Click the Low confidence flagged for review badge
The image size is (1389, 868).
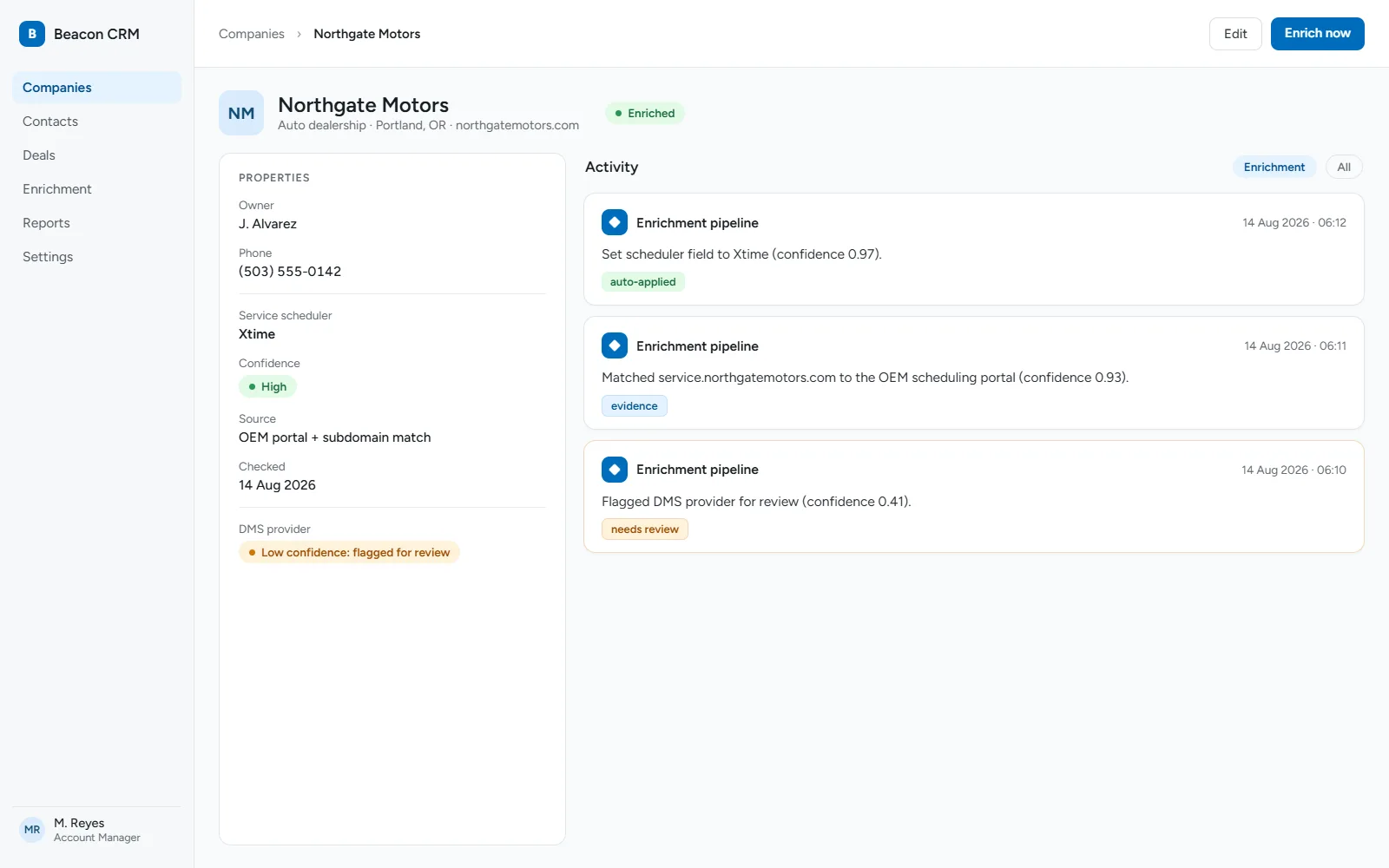point(349,552)
